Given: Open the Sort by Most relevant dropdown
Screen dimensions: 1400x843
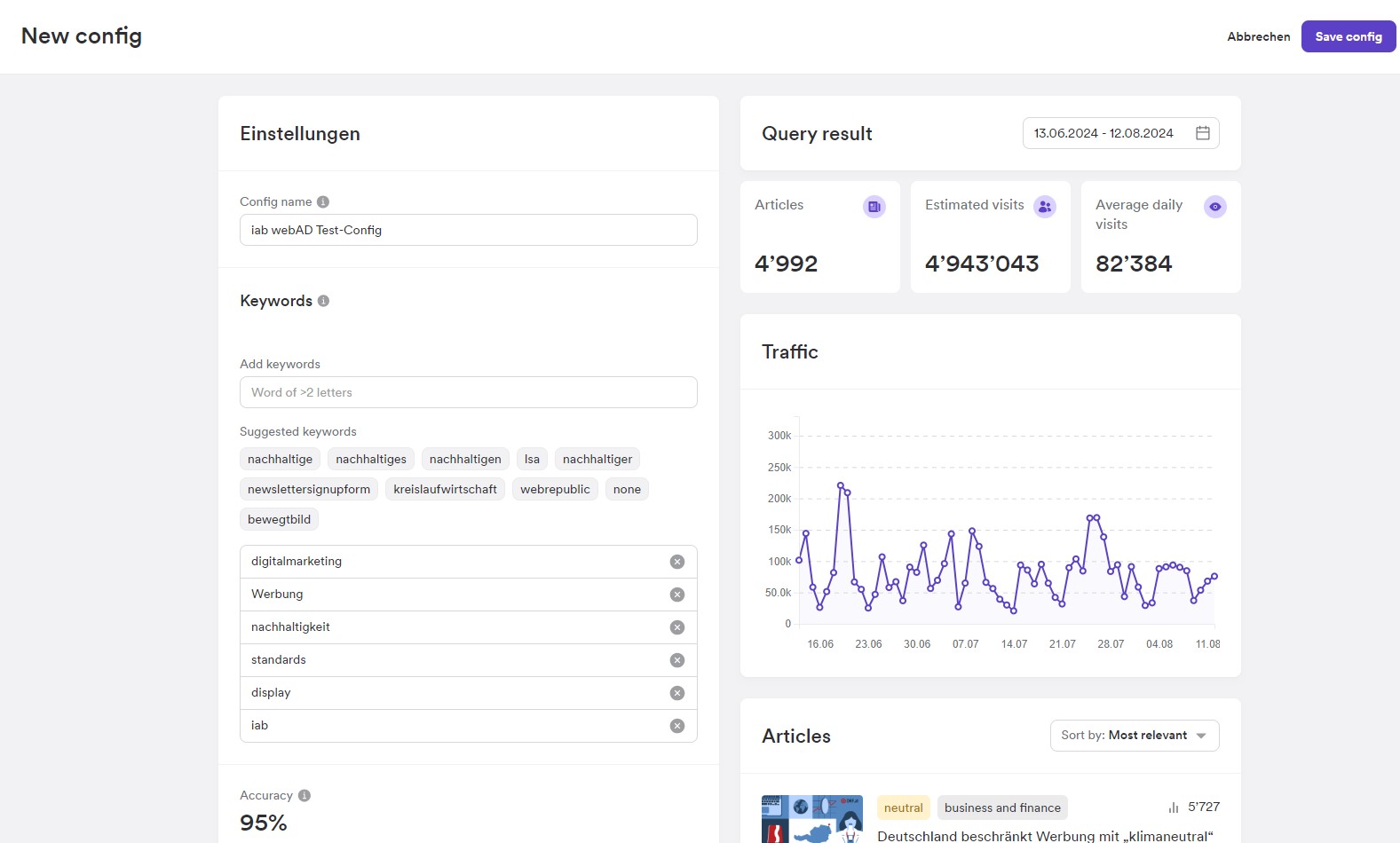Looking at the screenshot, I should pyautogui.click(x=1134, y=736).
